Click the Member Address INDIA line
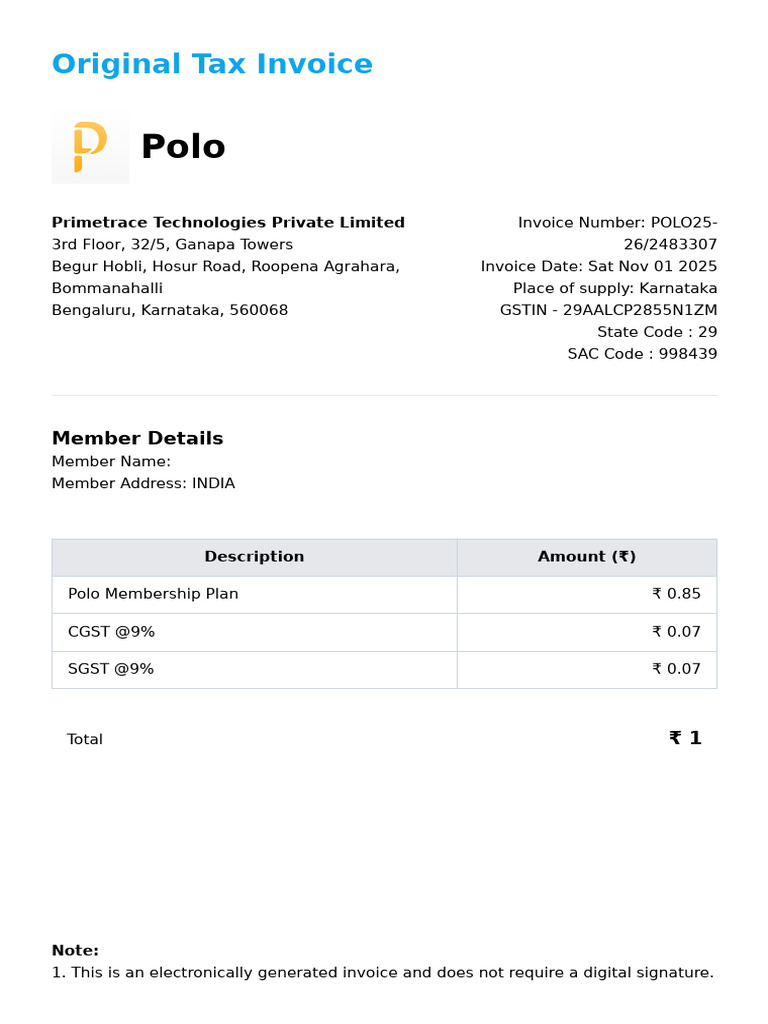This screenshot has width=768, height=1024. pyautogui.click(x=143, y=484)
